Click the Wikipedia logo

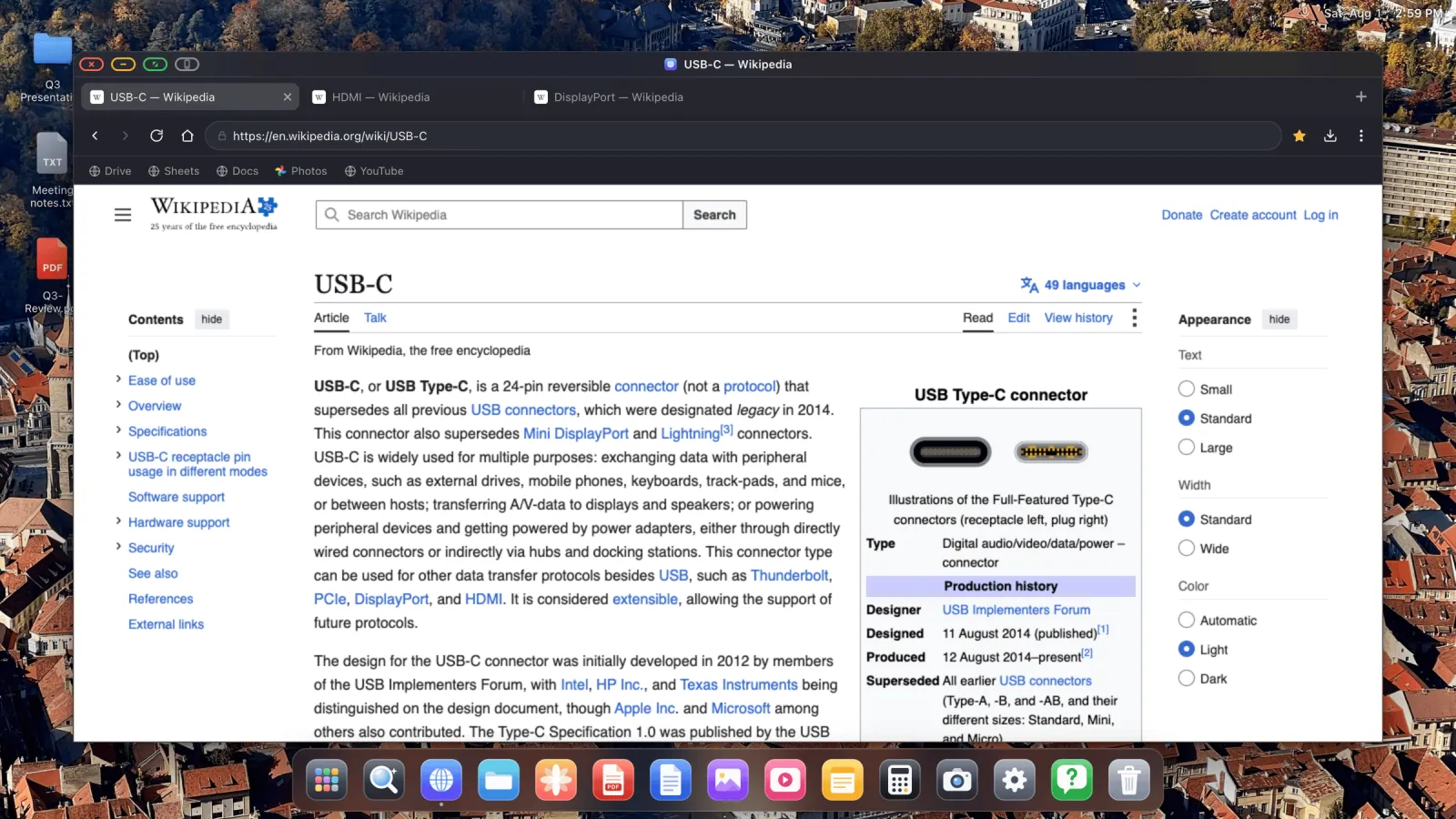(214, 214)
